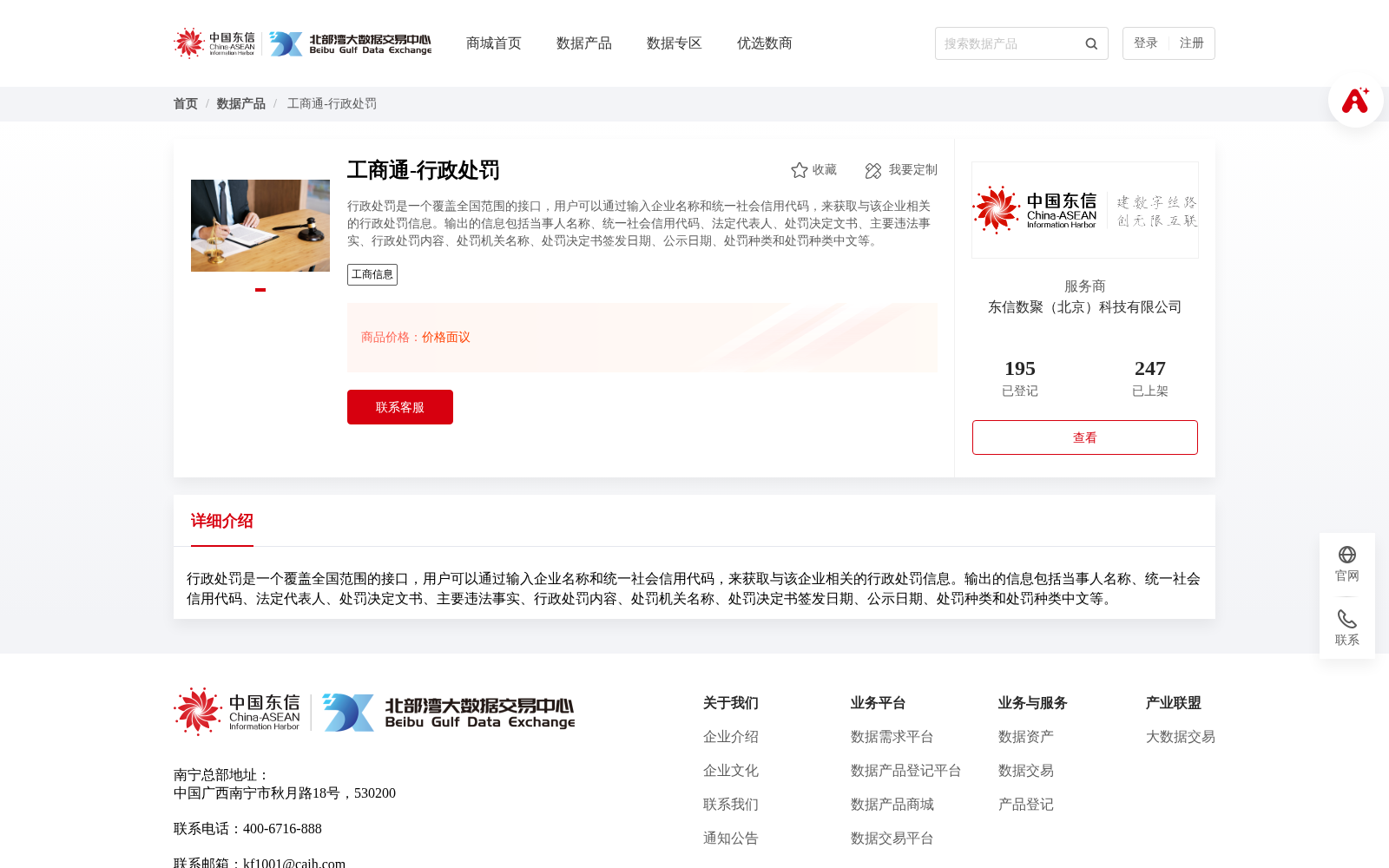Click 价格面议 price text

pos(446,338)
